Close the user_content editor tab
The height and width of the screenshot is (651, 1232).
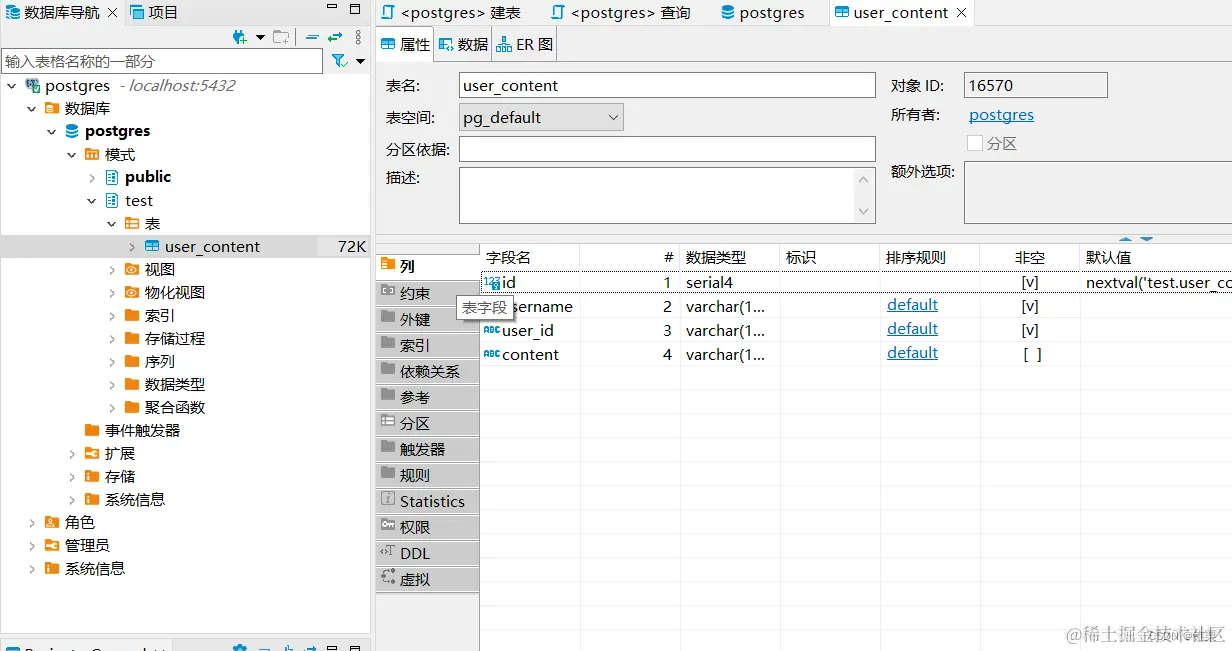pos(962,12)
